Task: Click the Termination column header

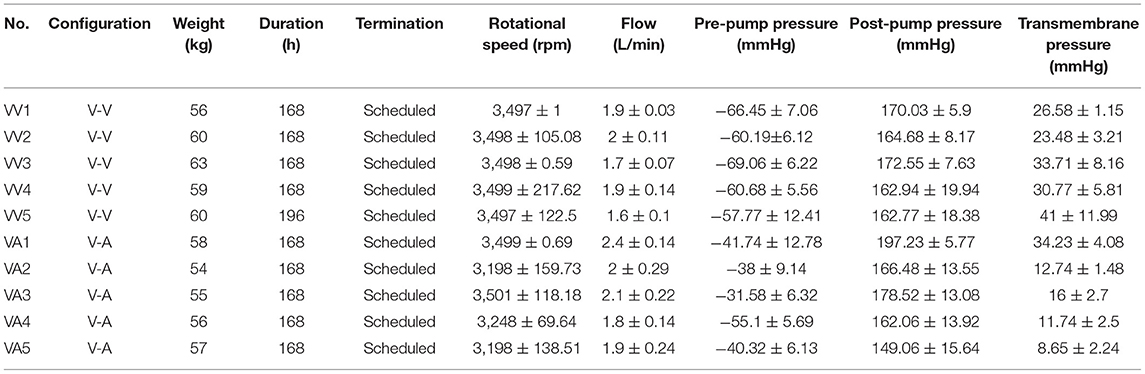Action: point(399,24)
